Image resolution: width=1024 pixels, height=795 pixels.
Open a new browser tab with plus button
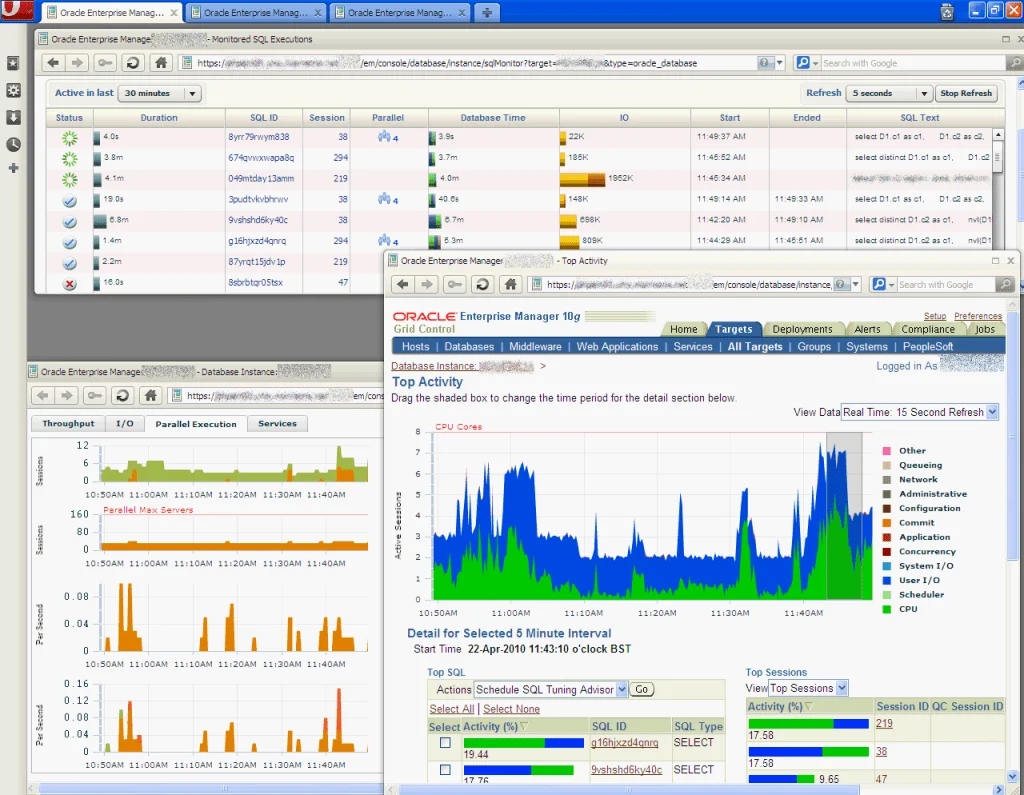(487, 13)
